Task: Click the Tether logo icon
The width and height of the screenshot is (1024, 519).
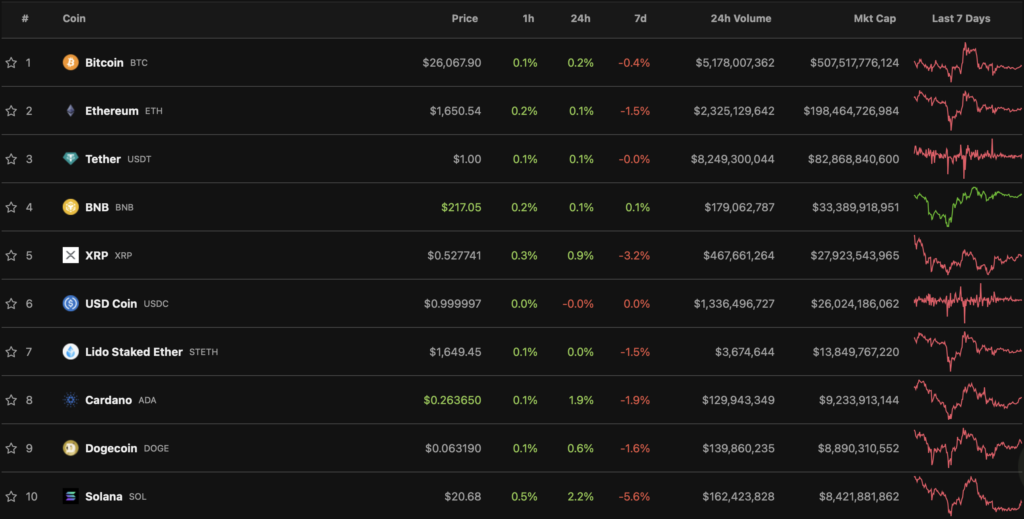Action: point(71,159)
